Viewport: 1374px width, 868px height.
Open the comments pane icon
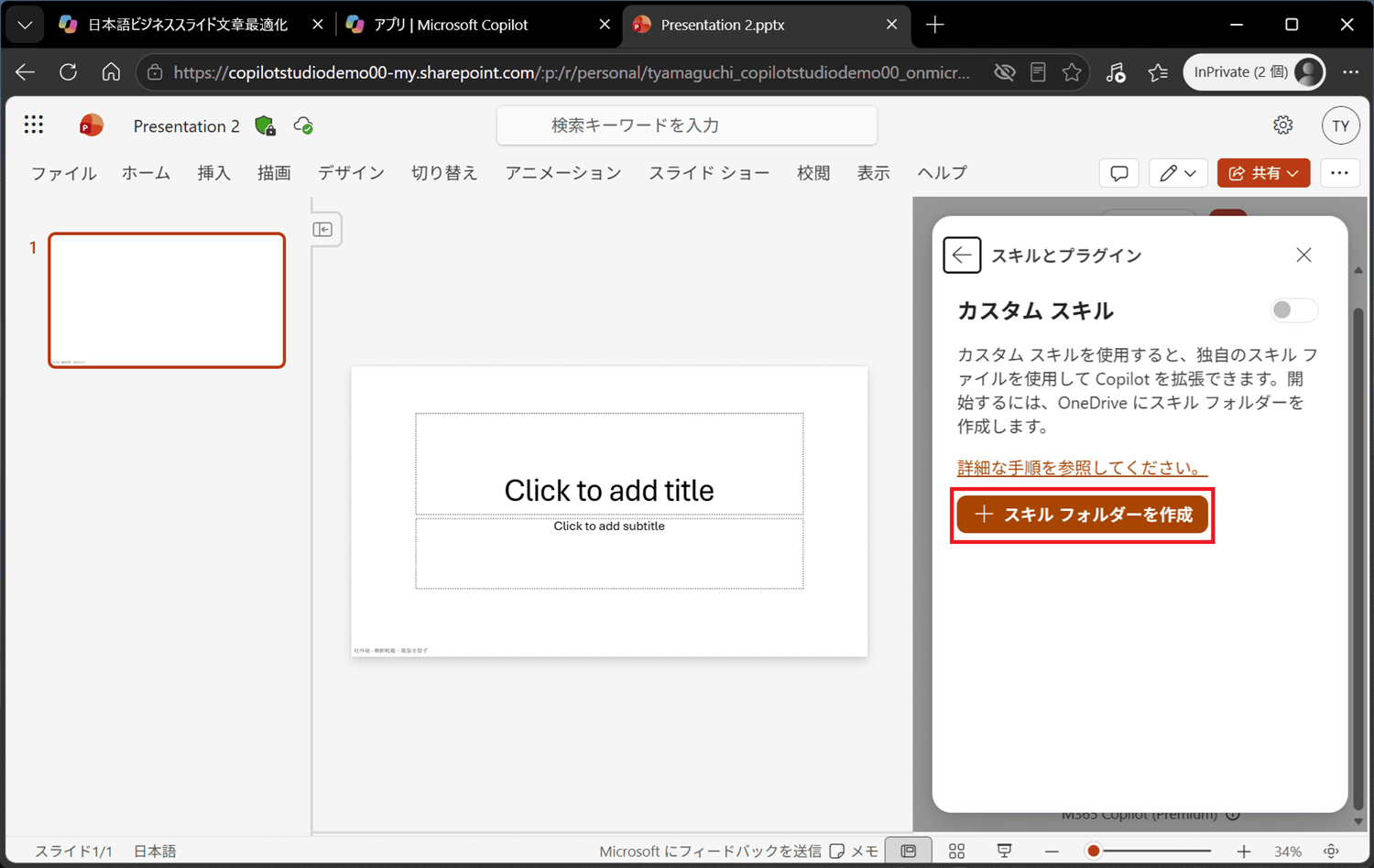click(1118, 173)
